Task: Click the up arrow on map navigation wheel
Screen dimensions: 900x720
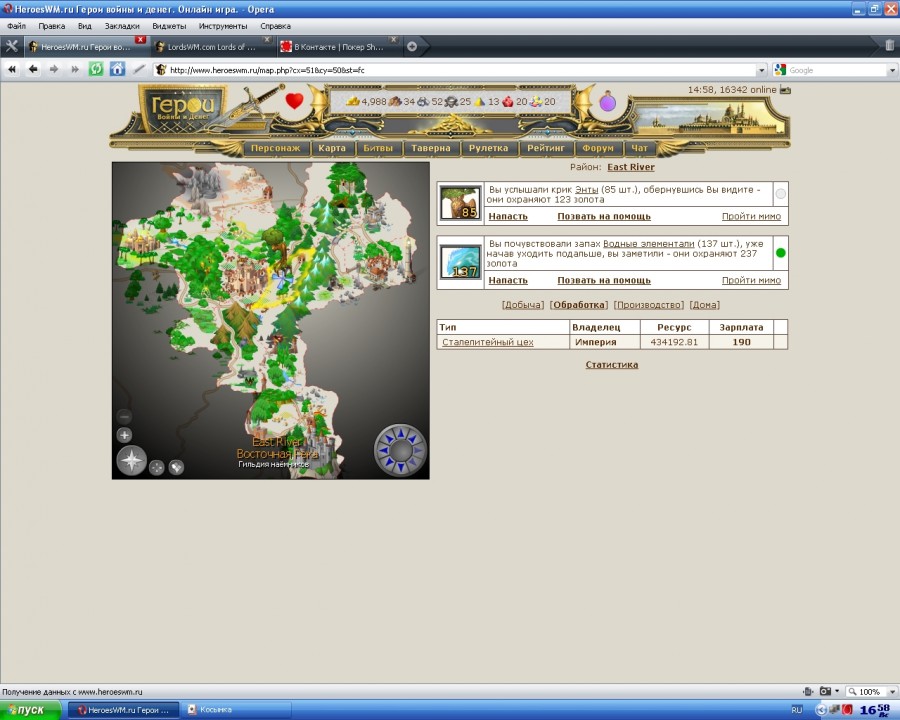Action: point(401,432)
